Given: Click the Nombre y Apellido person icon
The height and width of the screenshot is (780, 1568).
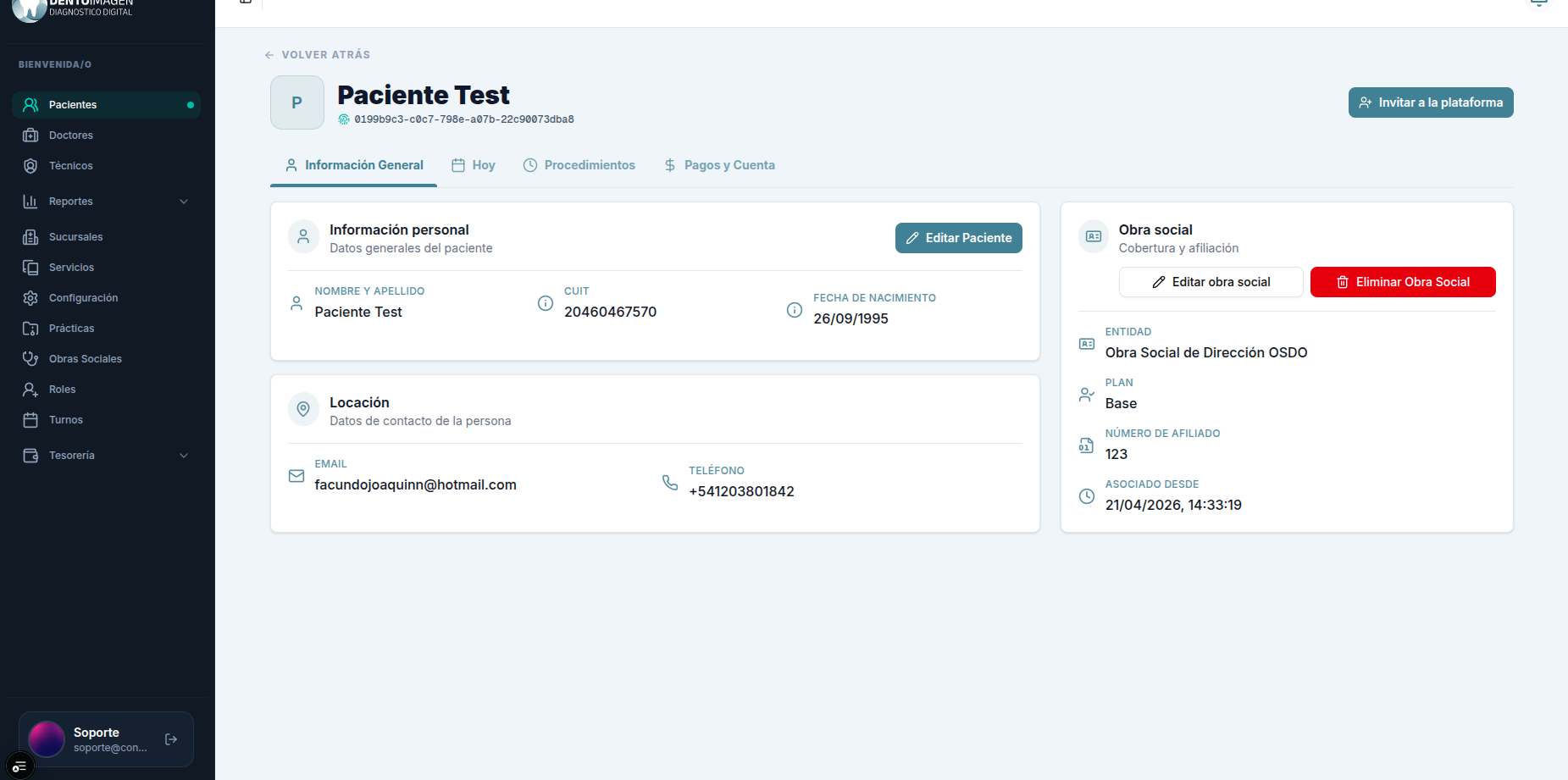Looking at the screenshot, I should pyautogui.click(x=296, y=303).
